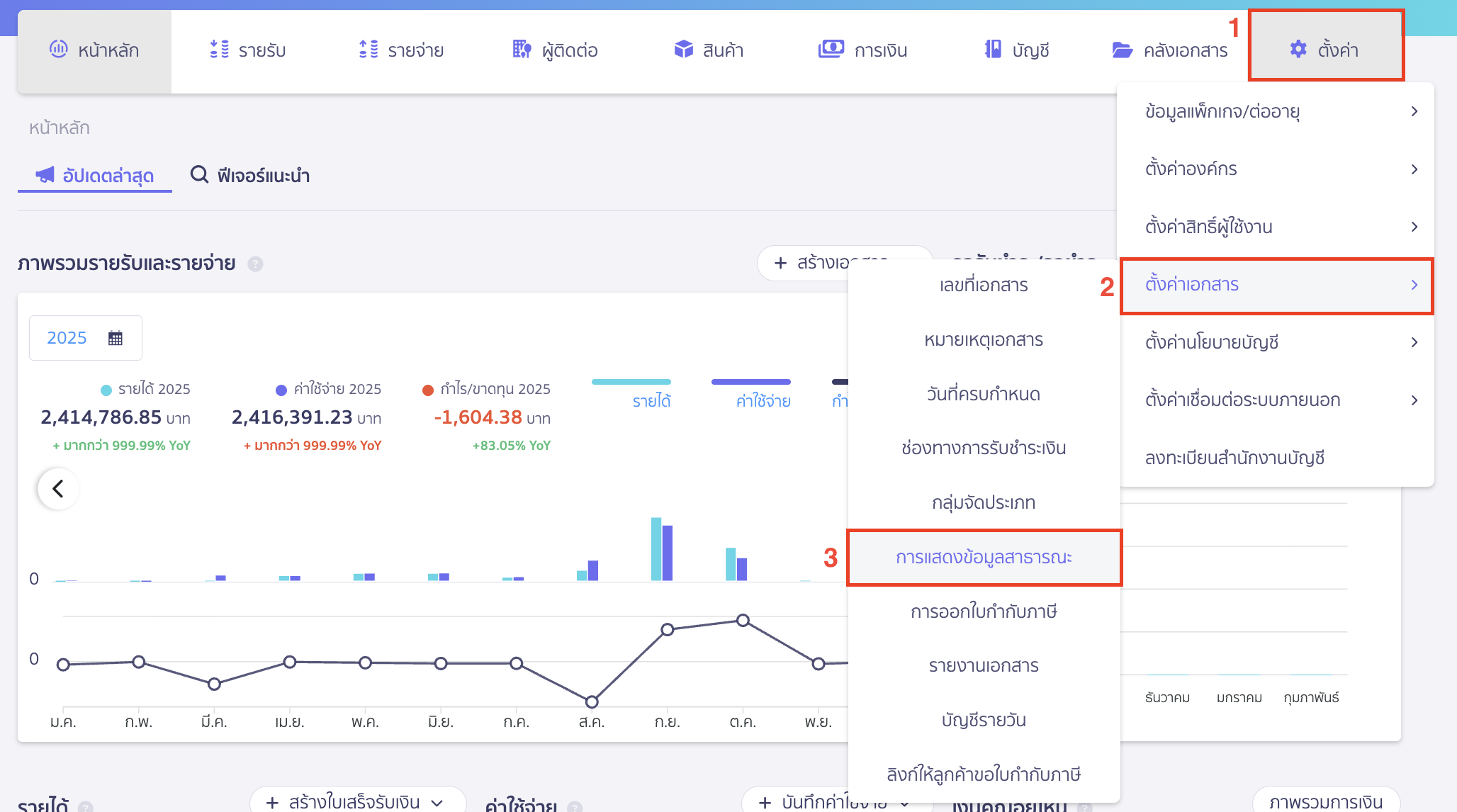Screen dimensions: 1457x812
Task: Open the สินค้า product box icon
Action: (x=683, y=50)
